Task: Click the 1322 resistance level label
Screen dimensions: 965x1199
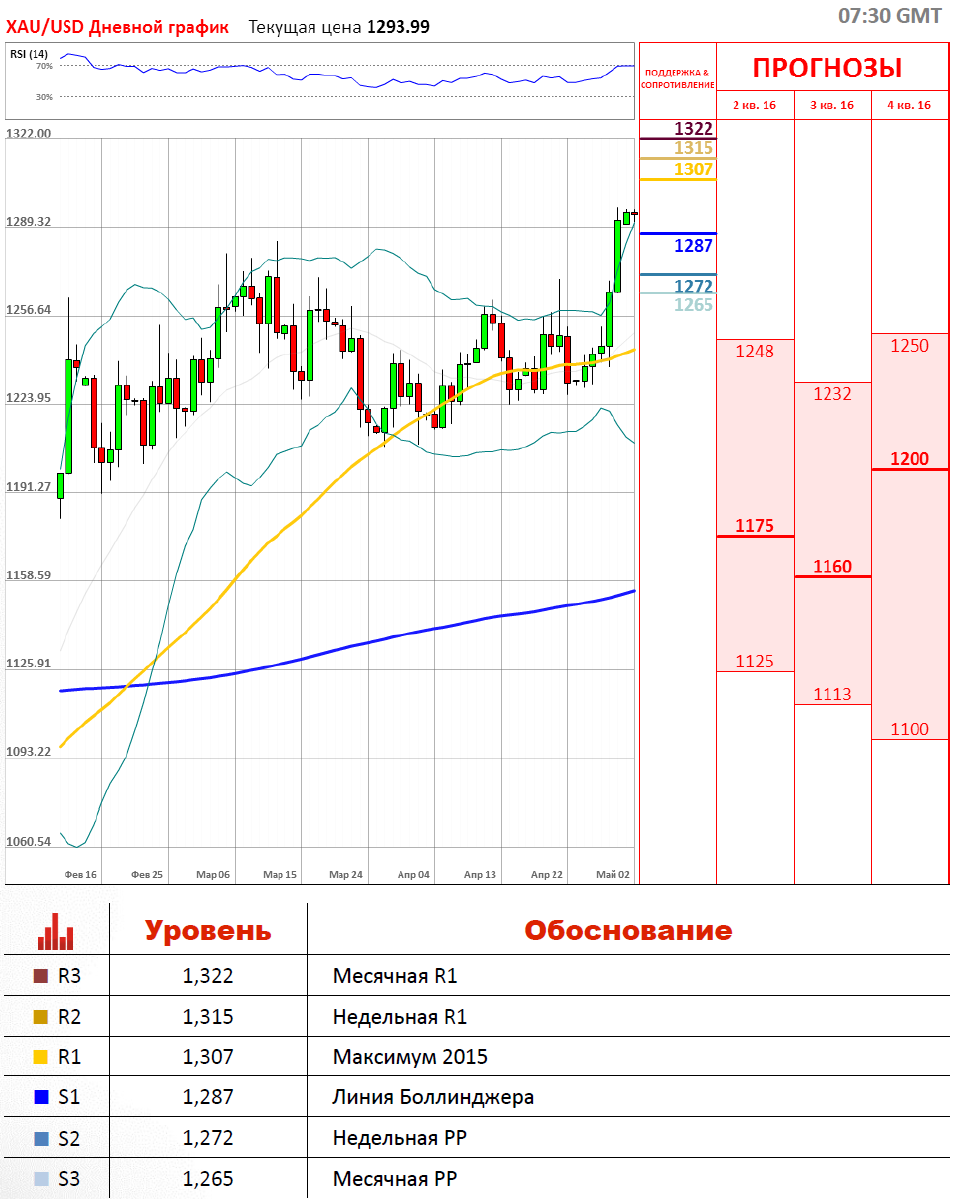Action: (693, 128)
